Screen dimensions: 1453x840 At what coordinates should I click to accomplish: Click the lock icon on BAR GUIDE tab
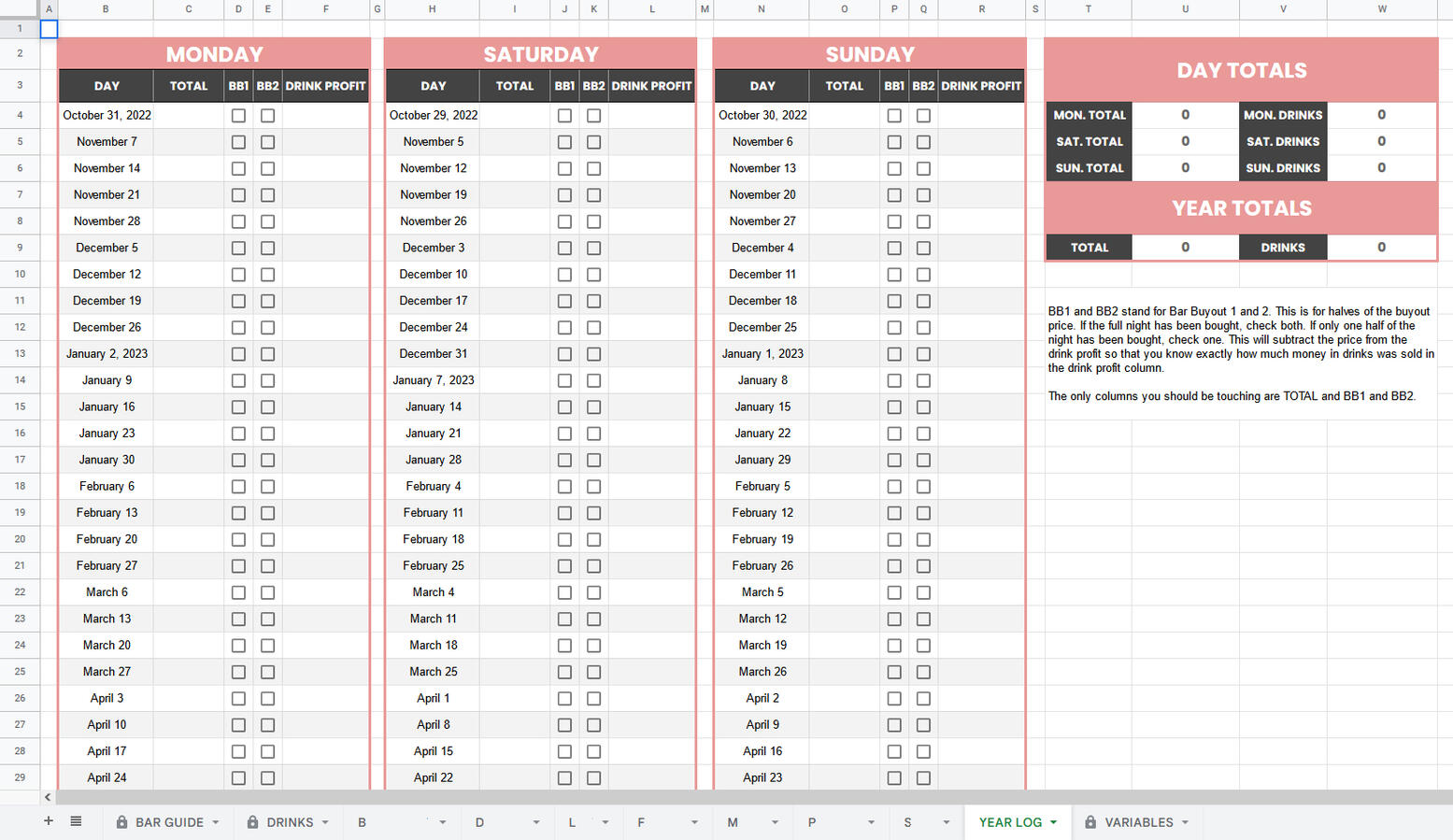click(121, 822)
